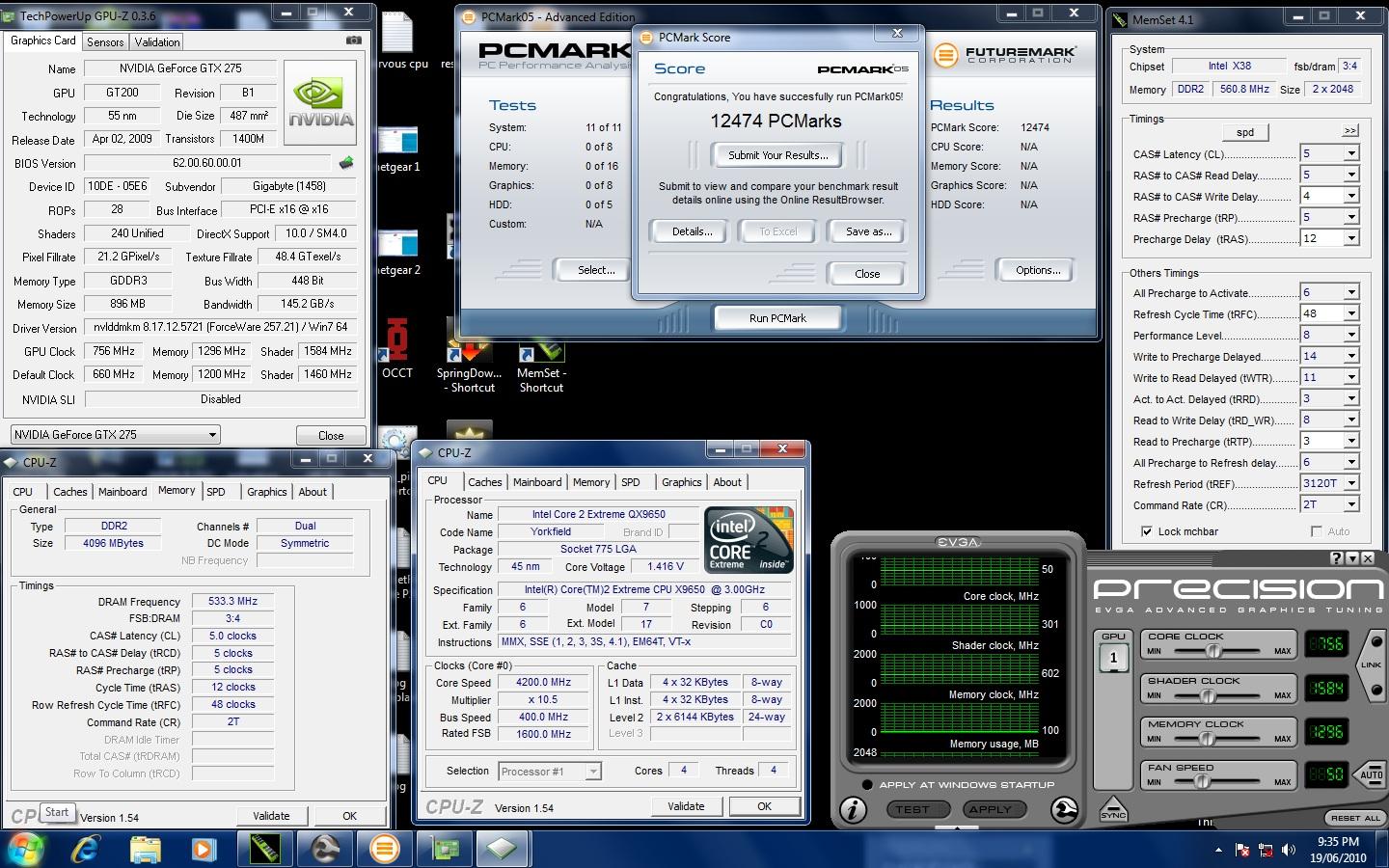Click Save as button in PCMark Score

click(868, 231)
